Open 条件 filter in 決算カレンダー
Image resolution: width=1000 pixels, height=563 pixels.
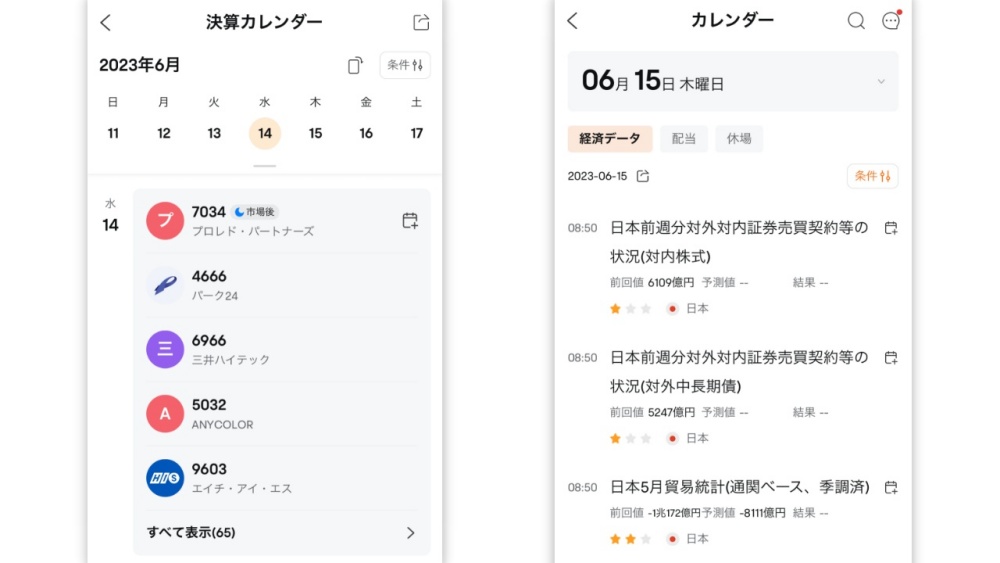[x=405, y=65]
